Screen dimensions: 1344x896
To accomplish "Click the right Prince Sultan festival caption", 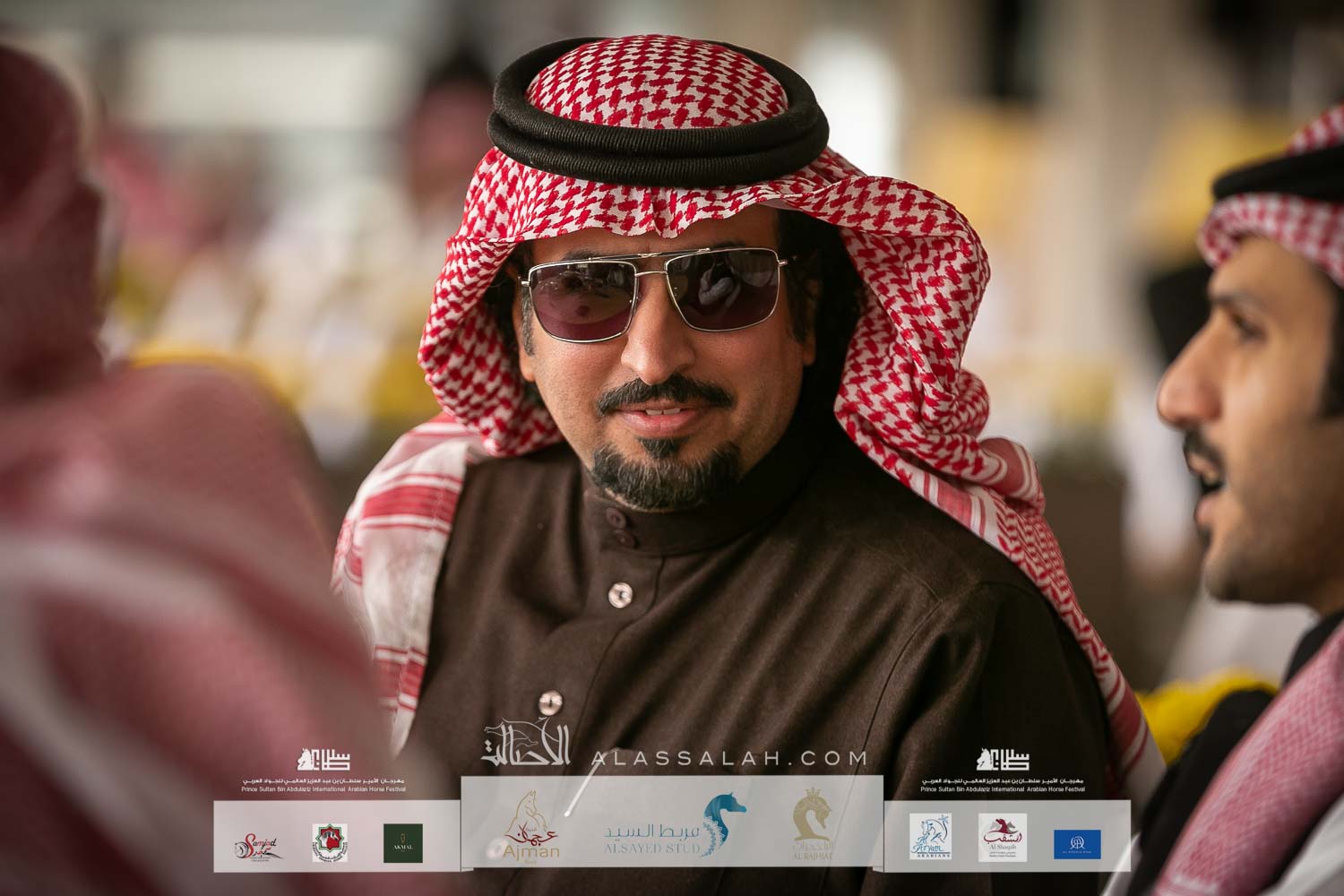I will (x=1004, y=785).
